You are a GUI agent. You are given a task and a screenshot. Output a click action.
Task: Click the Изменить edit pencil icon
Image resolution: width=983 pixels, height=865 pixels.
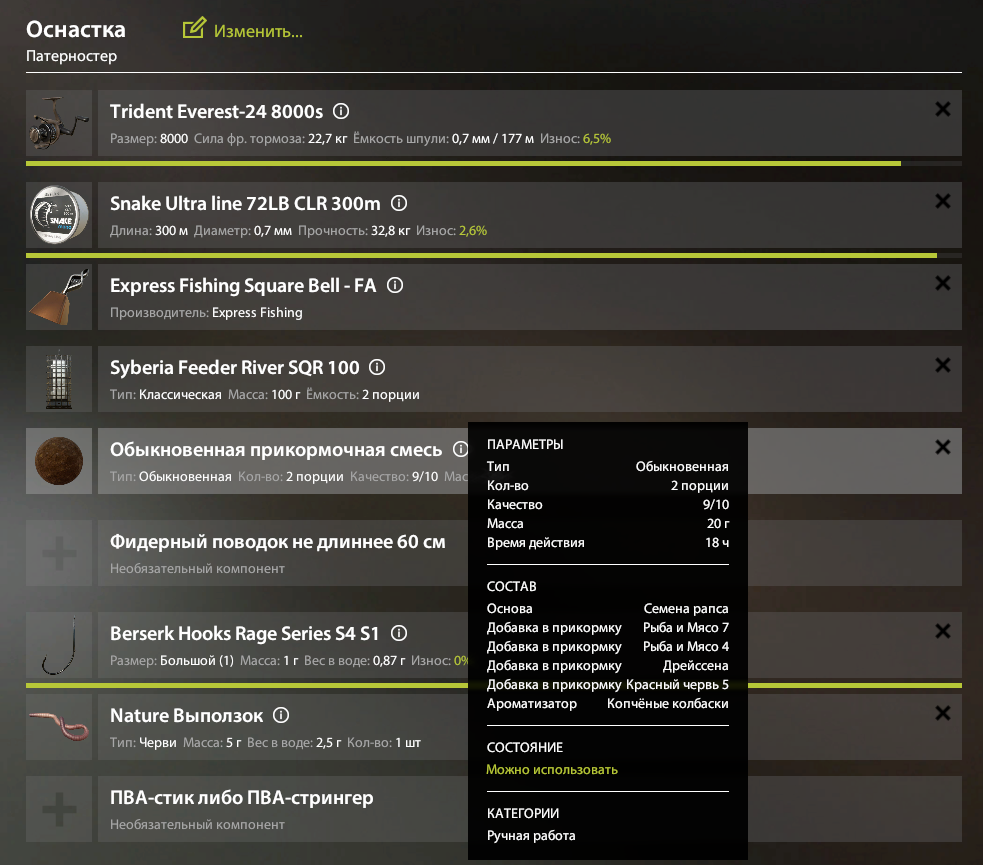[194, 28]
